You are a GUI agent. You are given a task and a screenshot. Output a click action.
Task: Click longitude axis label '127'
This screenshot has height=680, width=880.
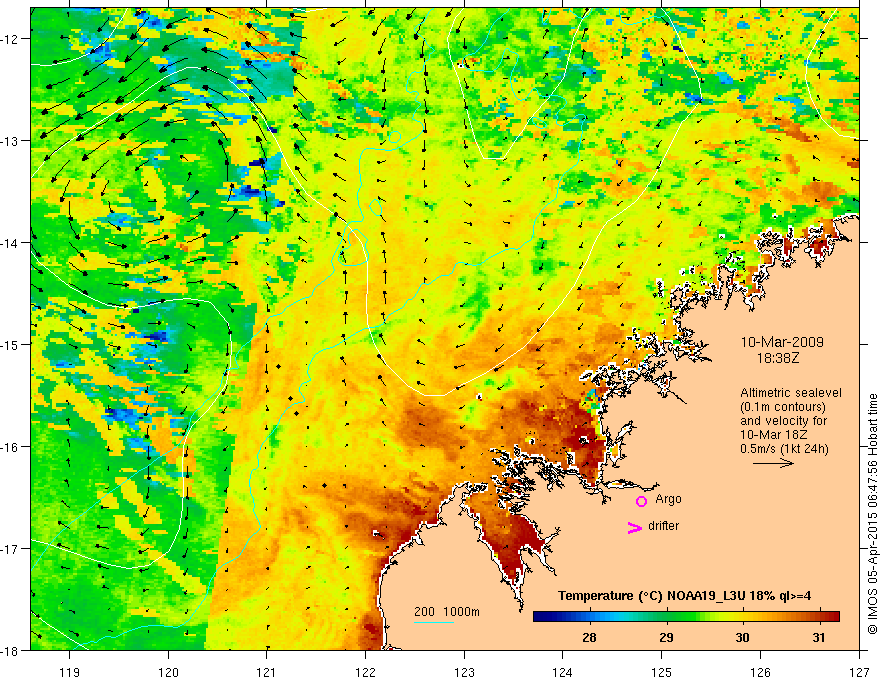click(x=859, y=672)
